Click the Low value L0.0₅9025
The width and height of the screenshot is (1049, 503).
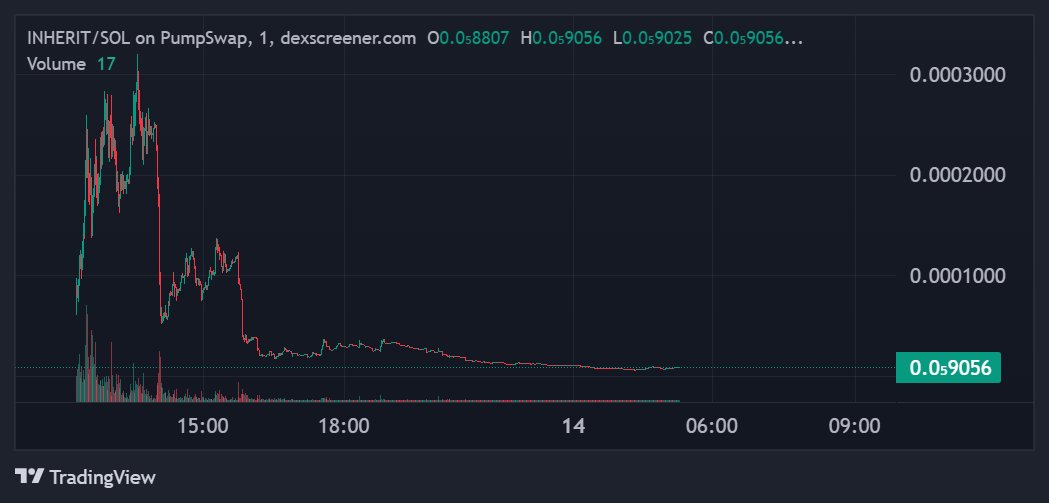click(652, 38)
